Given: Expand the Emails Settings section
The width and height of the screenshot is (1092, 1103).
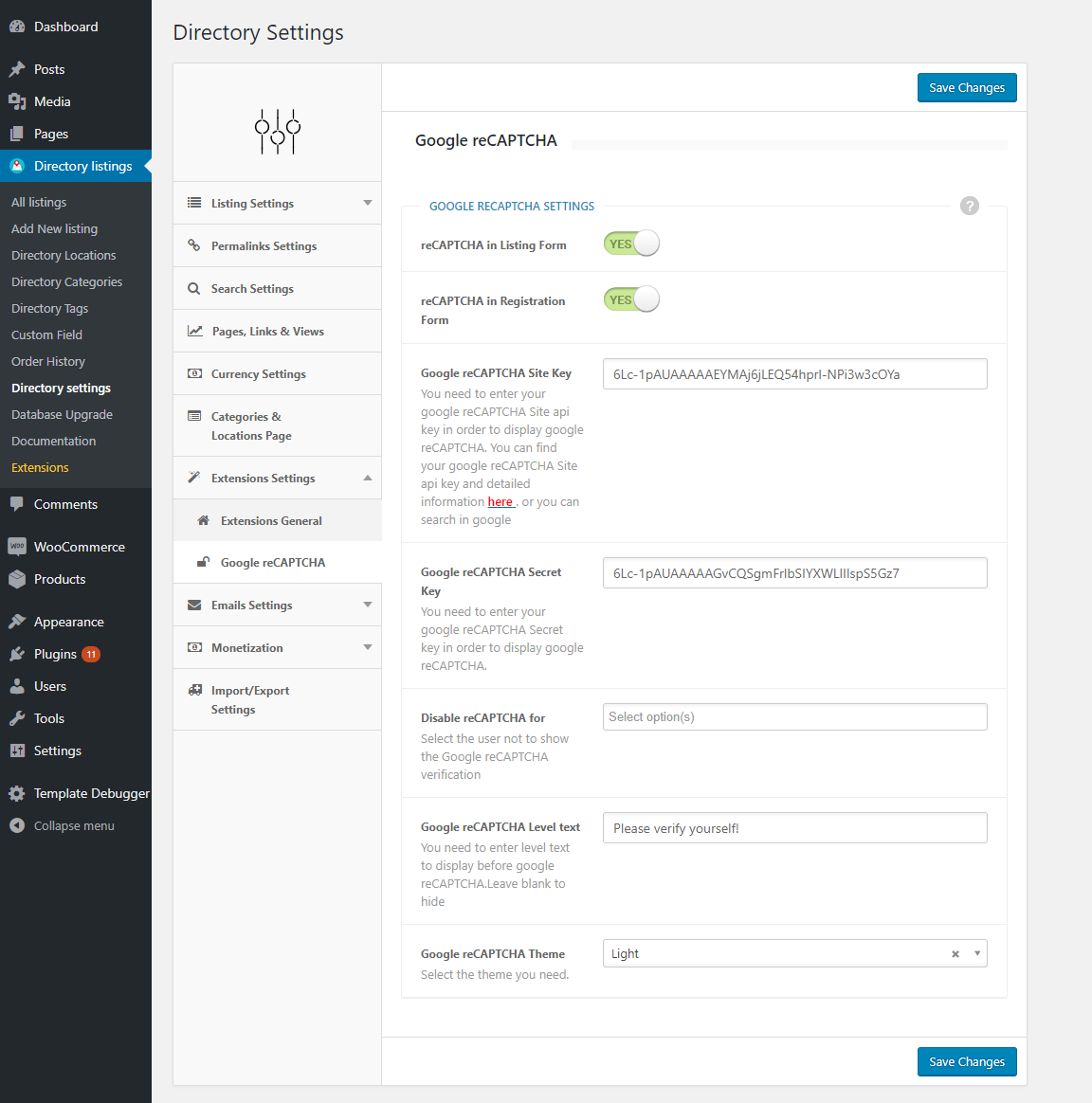Looking at the screenshot, I should point(367,605).
